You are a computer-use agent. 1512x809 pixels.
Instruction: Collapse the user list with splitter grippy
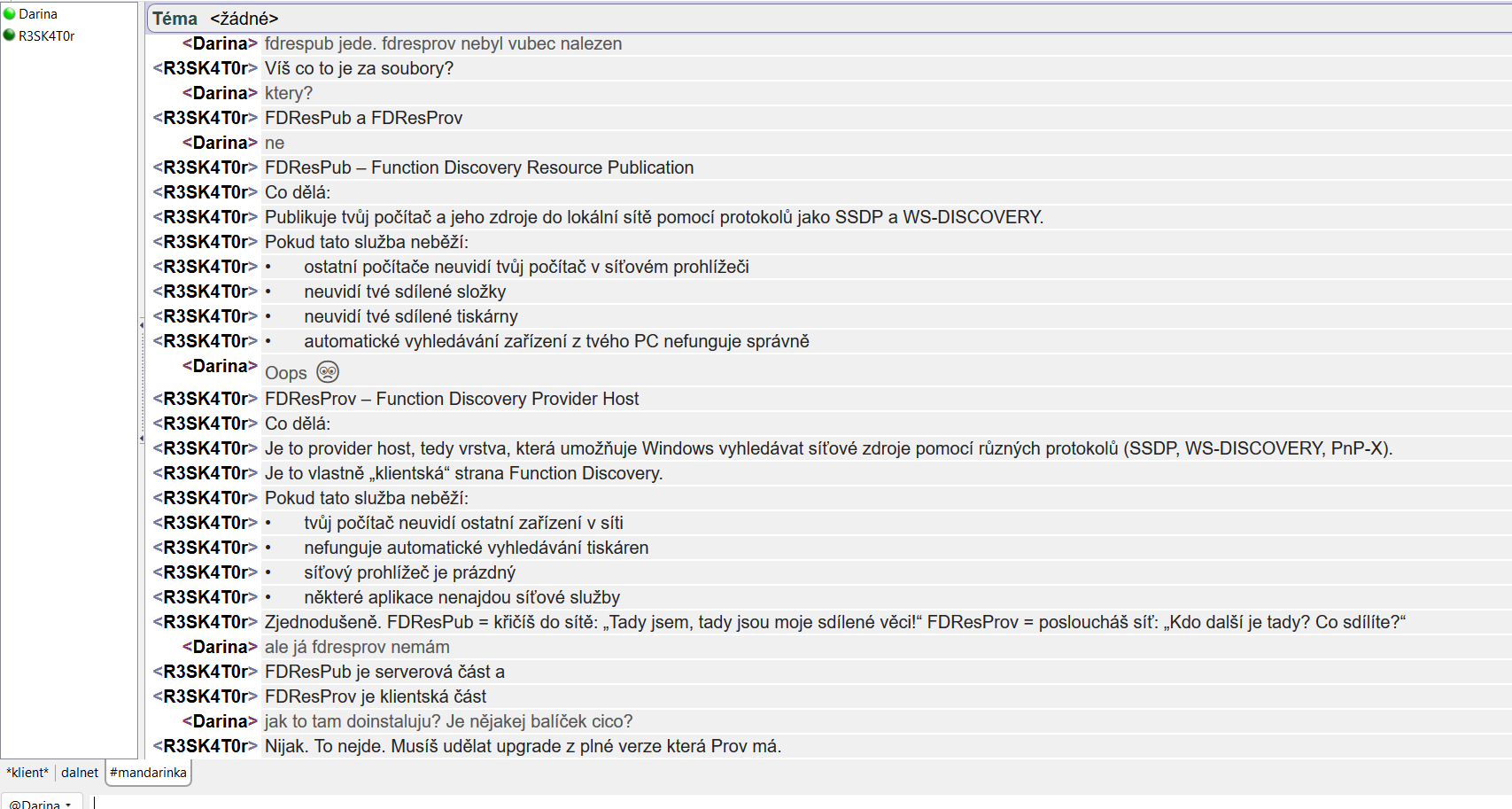point(142,325)
